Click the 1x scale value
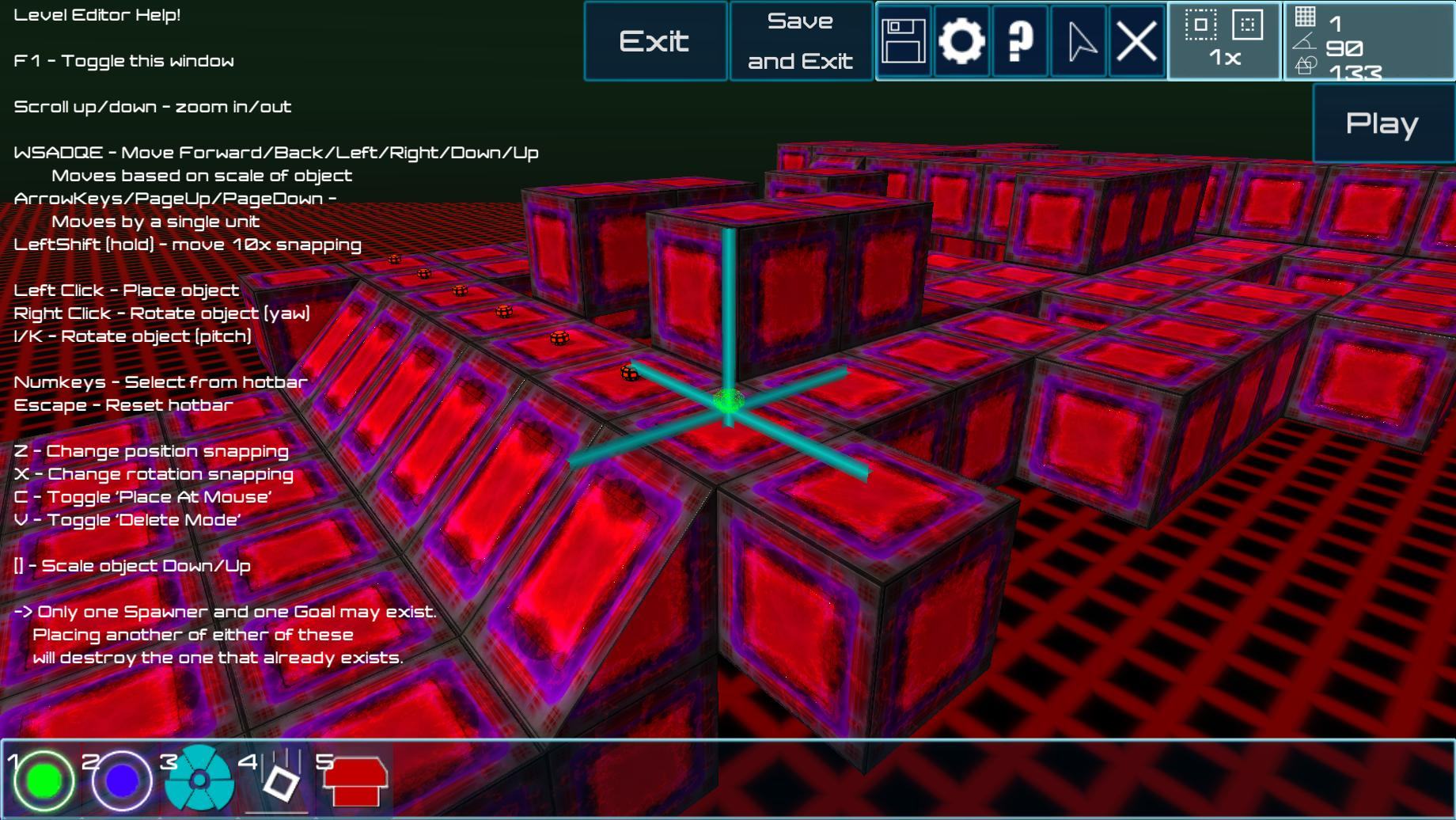This screenshot has width=1456, height=820. point(1224,58)
